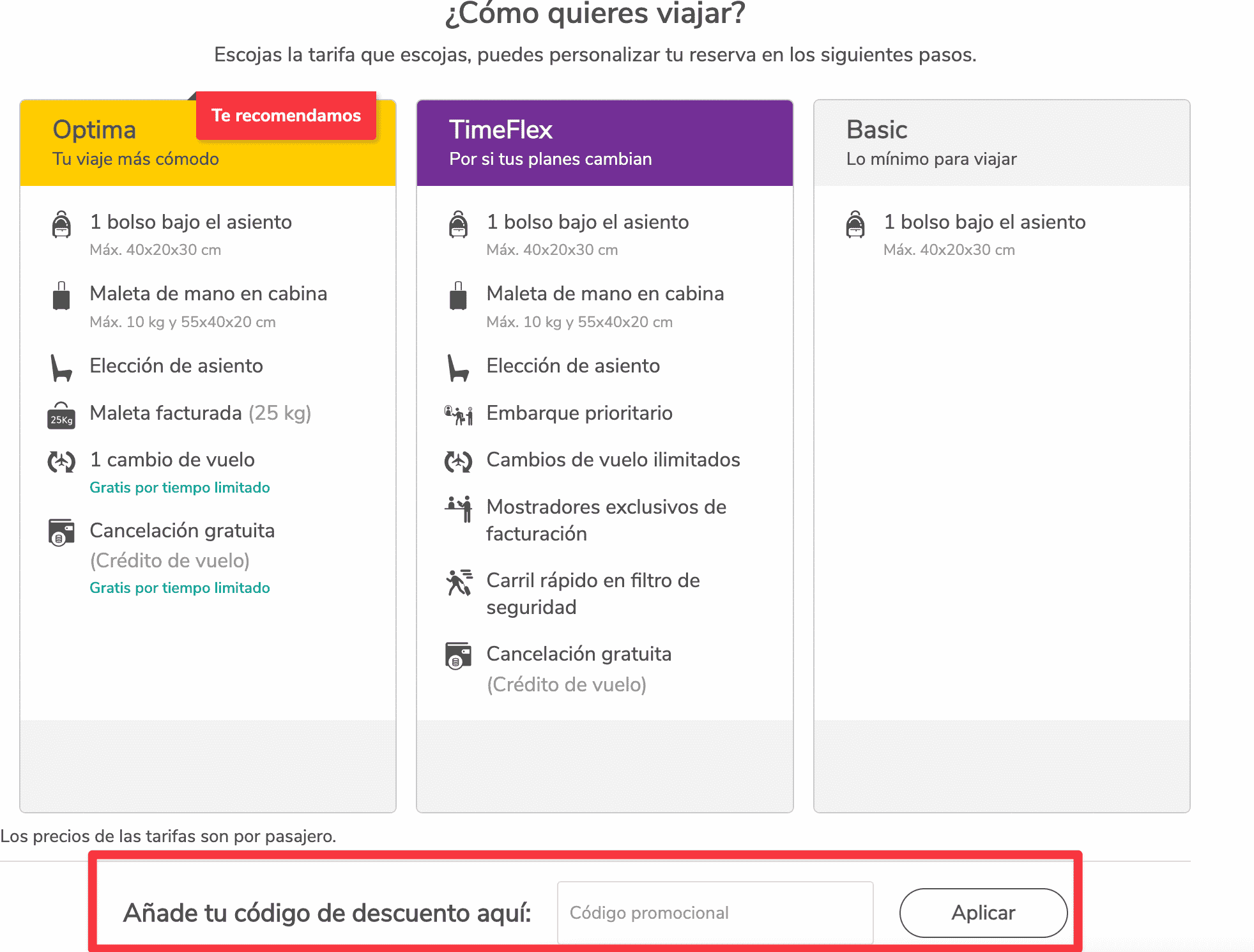Viewport: 1254px width, 952px height.
Task: Click the priority boarding icon in TimeFlex card
Action: 458,416
